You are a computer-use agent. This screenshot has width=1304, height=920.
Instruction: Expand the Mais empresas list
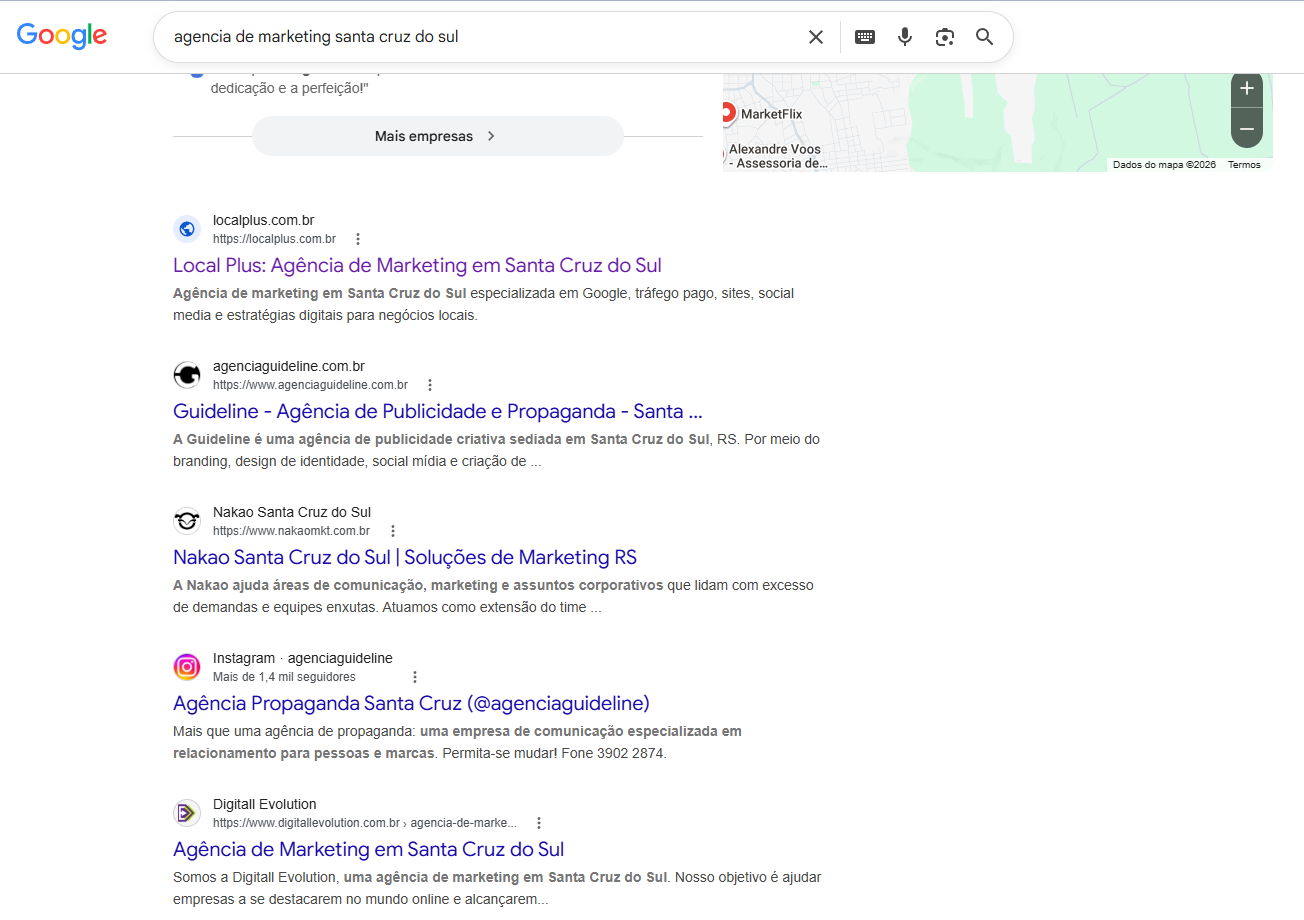click(437, 136)
